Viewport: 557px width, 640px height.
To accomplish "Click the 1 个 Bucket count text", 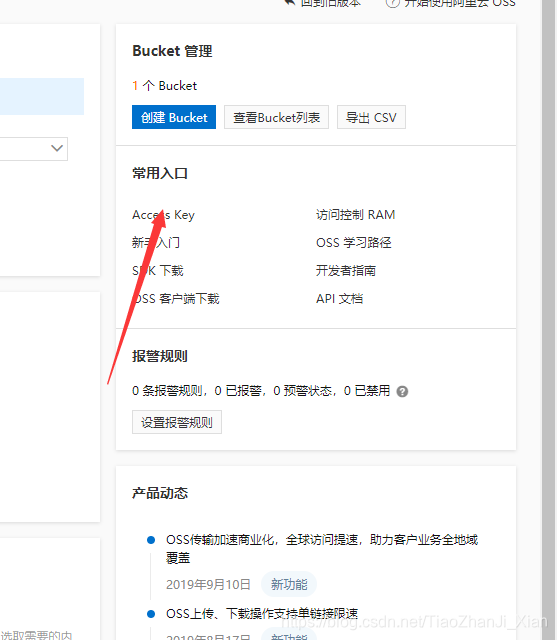I will pyautogui.click(x=164, y=86).
